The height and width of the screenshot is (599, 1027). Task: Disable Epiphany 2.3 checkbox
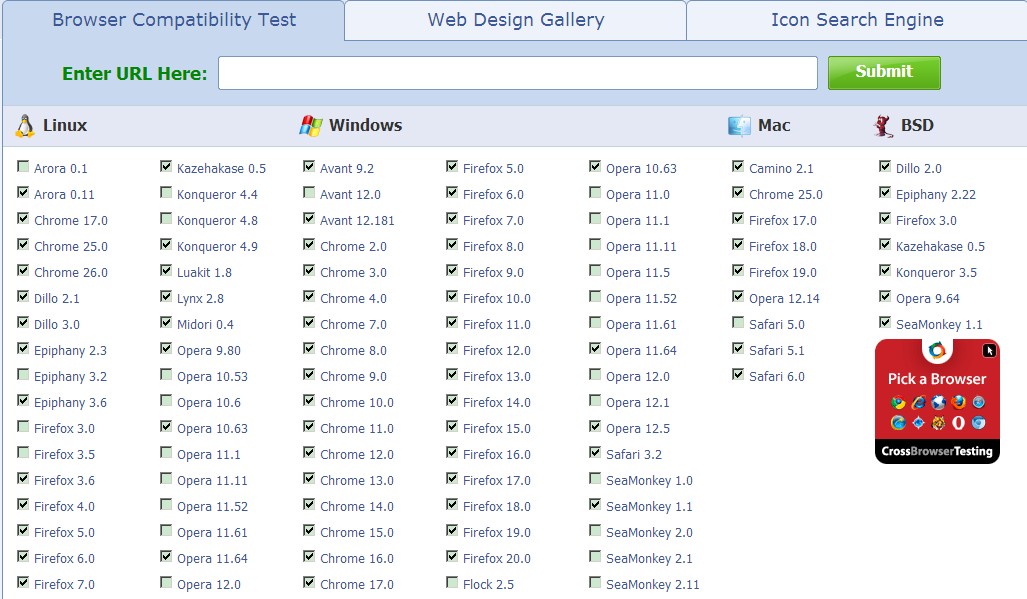[x=23, y=348]
